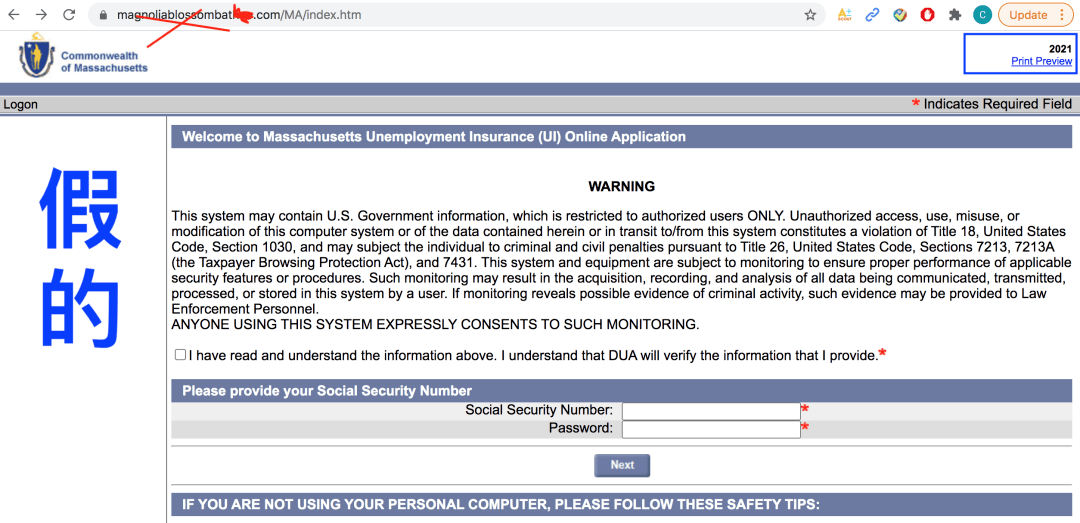
Task: Click the browser back arrow
Action: tap(14, 14)
